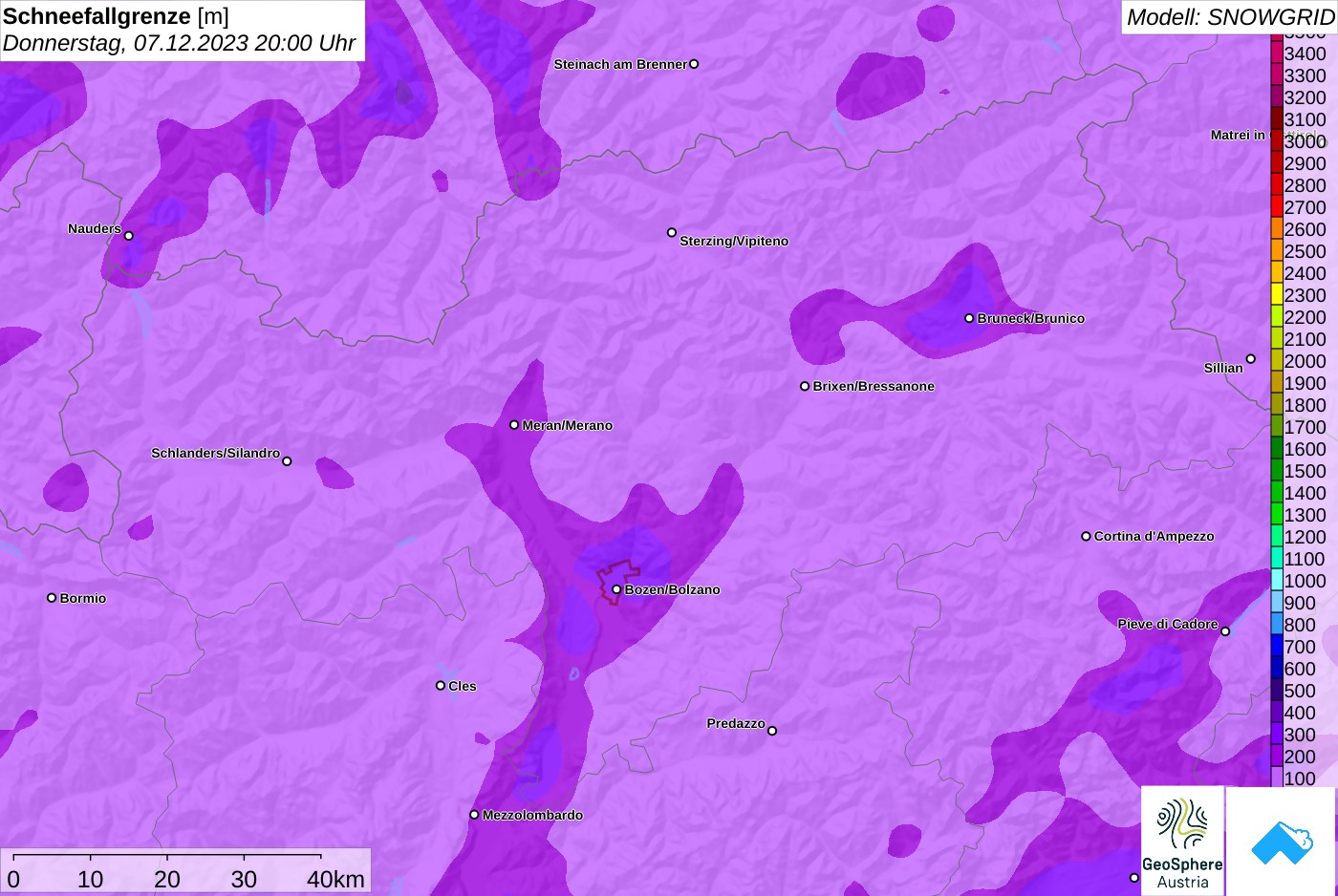The width and height of the screenshot is (1338, 896).
Task: Click the Schlanders/Silandro label text
Action: (x=215, y=453)
